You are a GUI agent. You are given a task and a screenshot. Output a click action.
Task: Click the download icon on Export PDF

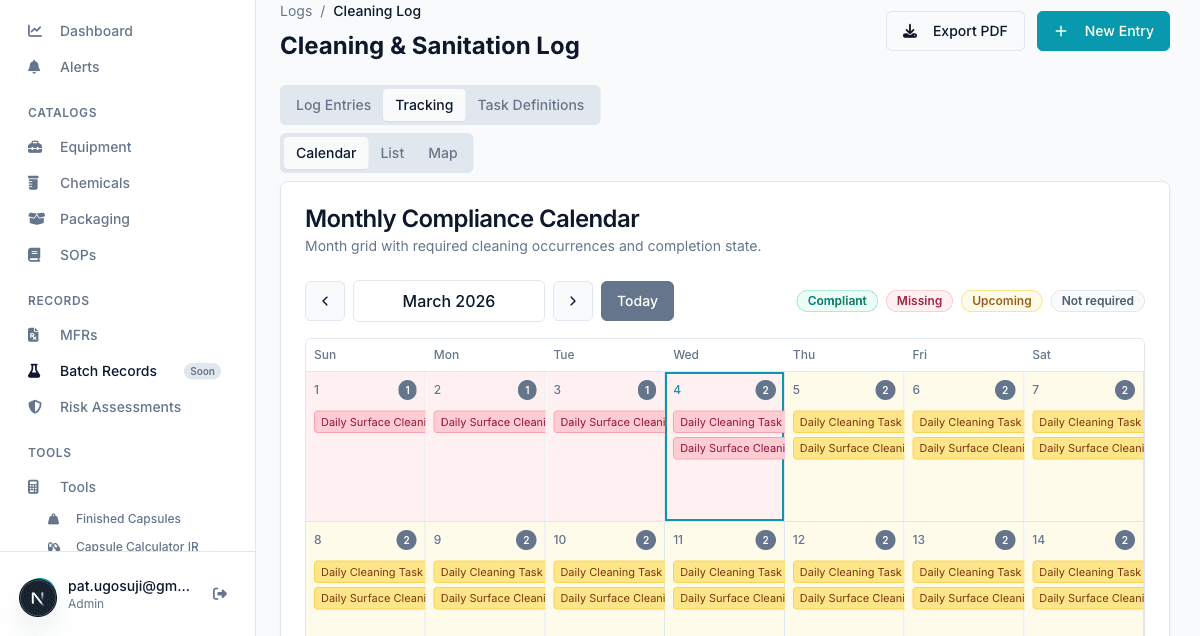[910, 31]
